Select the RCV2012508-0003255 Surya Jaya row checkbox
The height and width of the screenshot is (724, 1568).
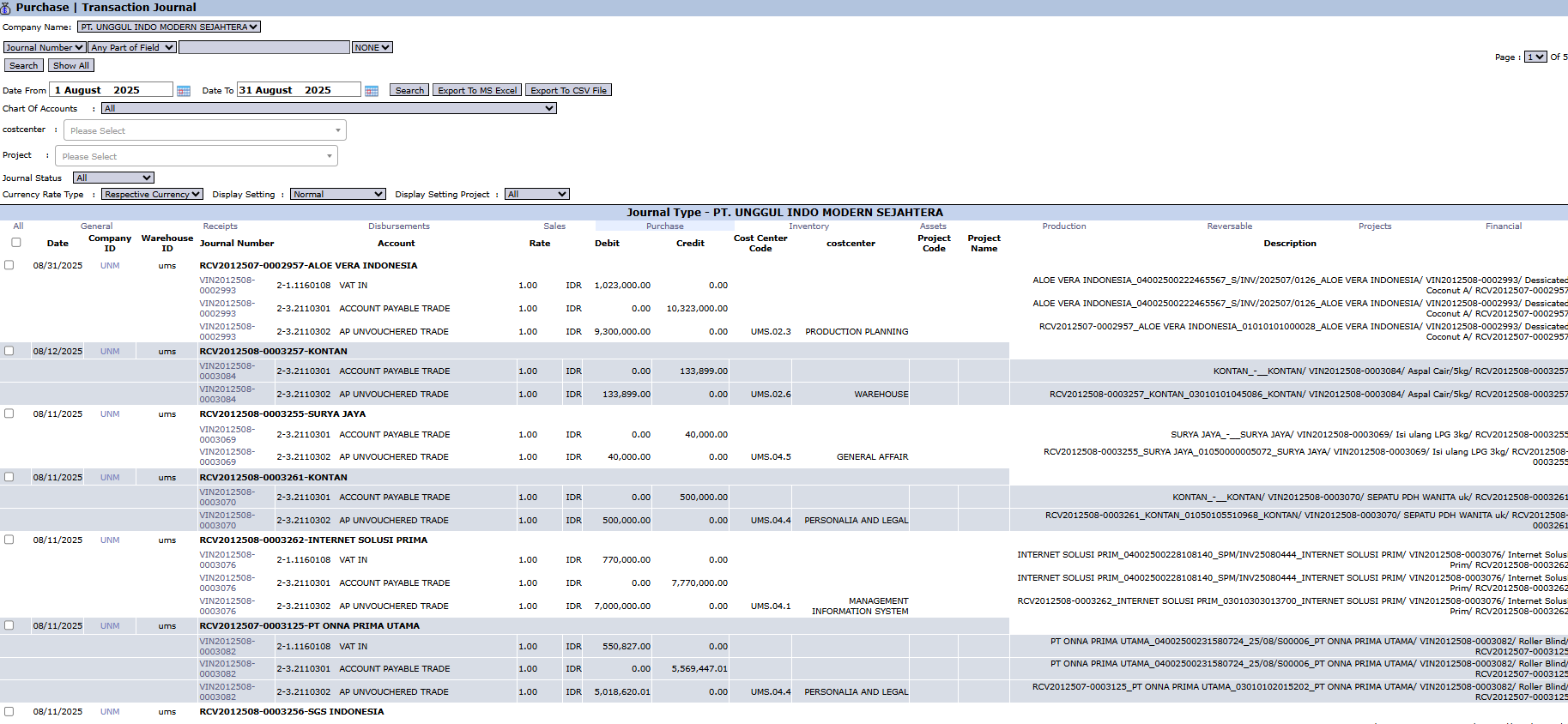click(9, 413)
